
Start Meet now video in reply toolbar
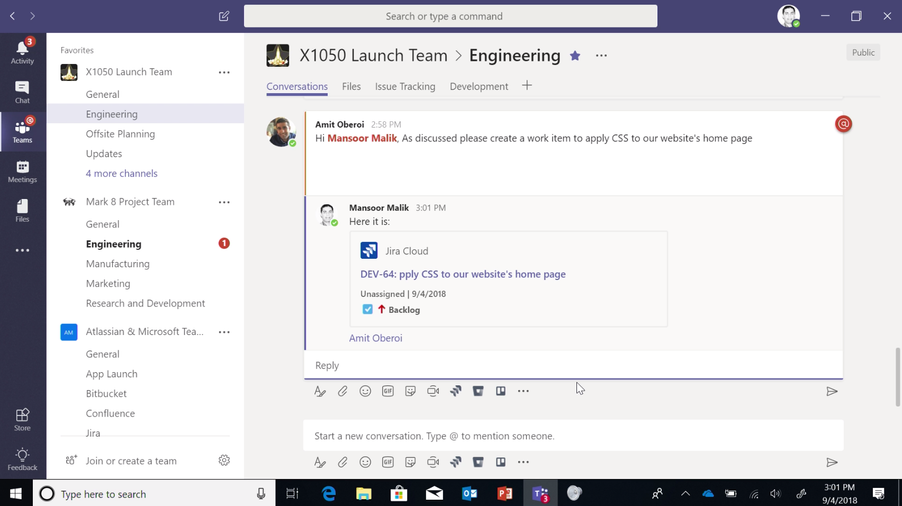coord(433,391)
